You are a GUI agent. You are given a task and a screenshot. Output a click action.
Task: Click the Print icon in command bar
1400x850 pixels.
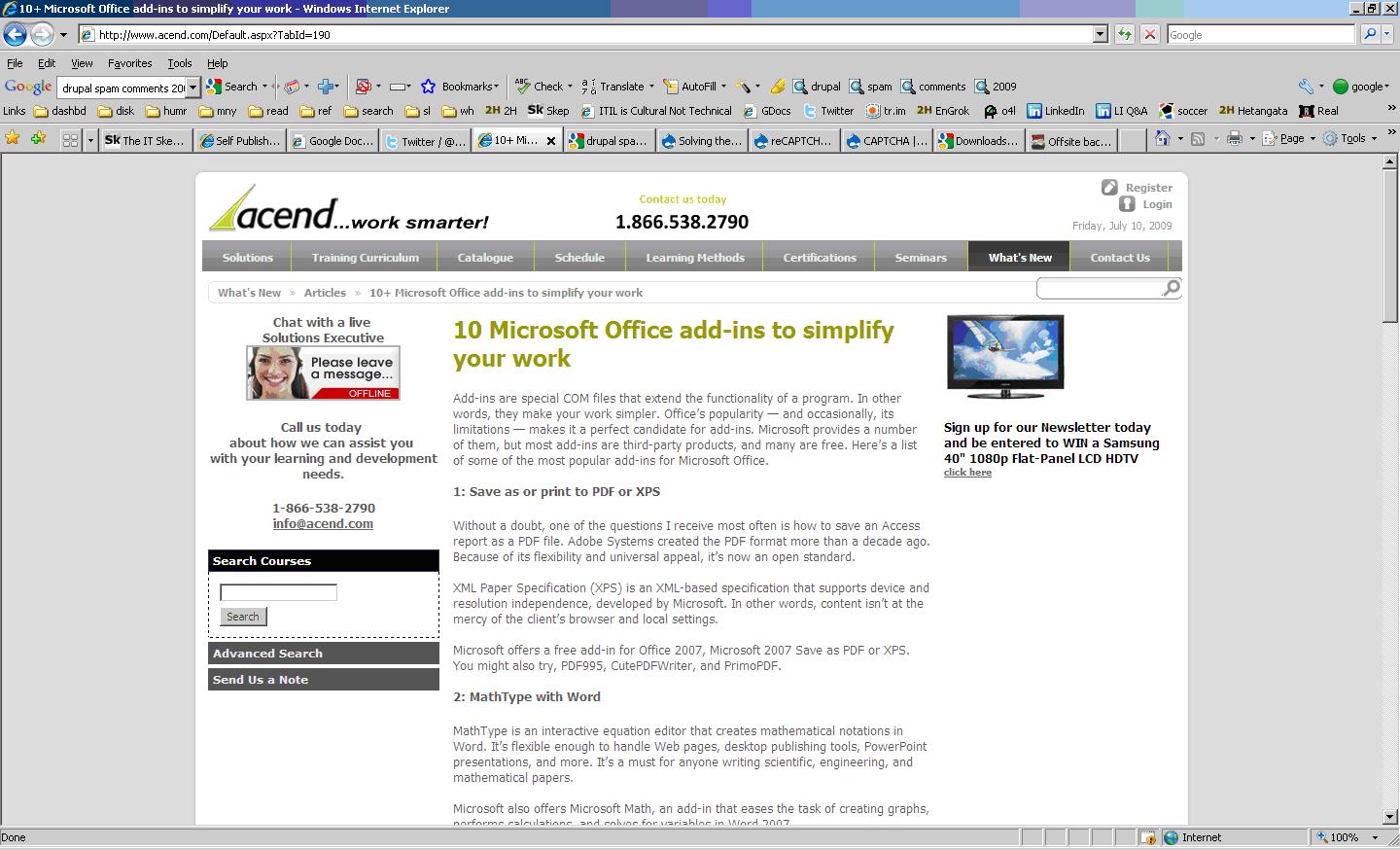click(x=1234, y=139)
